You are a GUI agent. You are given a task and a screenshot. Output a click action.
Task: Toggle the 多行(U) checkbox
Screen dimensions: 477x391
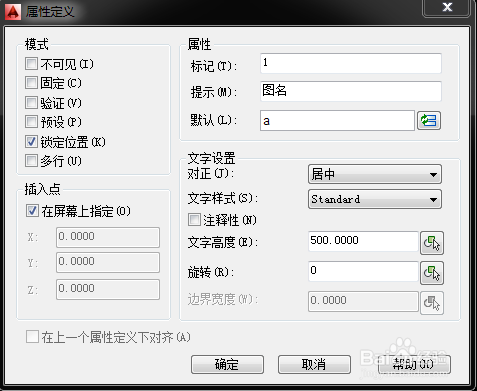pyautogui.click(x=31, y=161)
